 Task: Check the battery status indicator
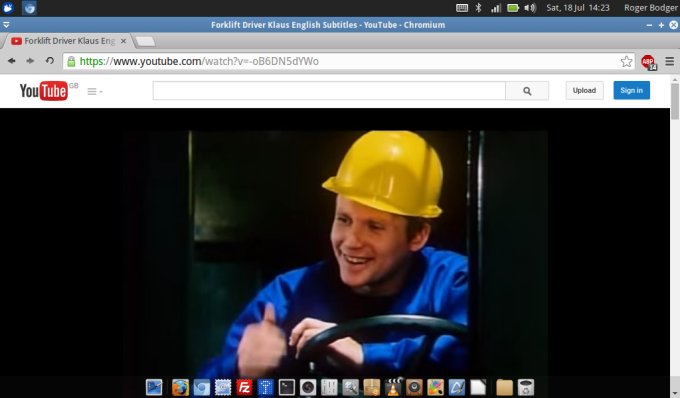(x=513, y=7)
